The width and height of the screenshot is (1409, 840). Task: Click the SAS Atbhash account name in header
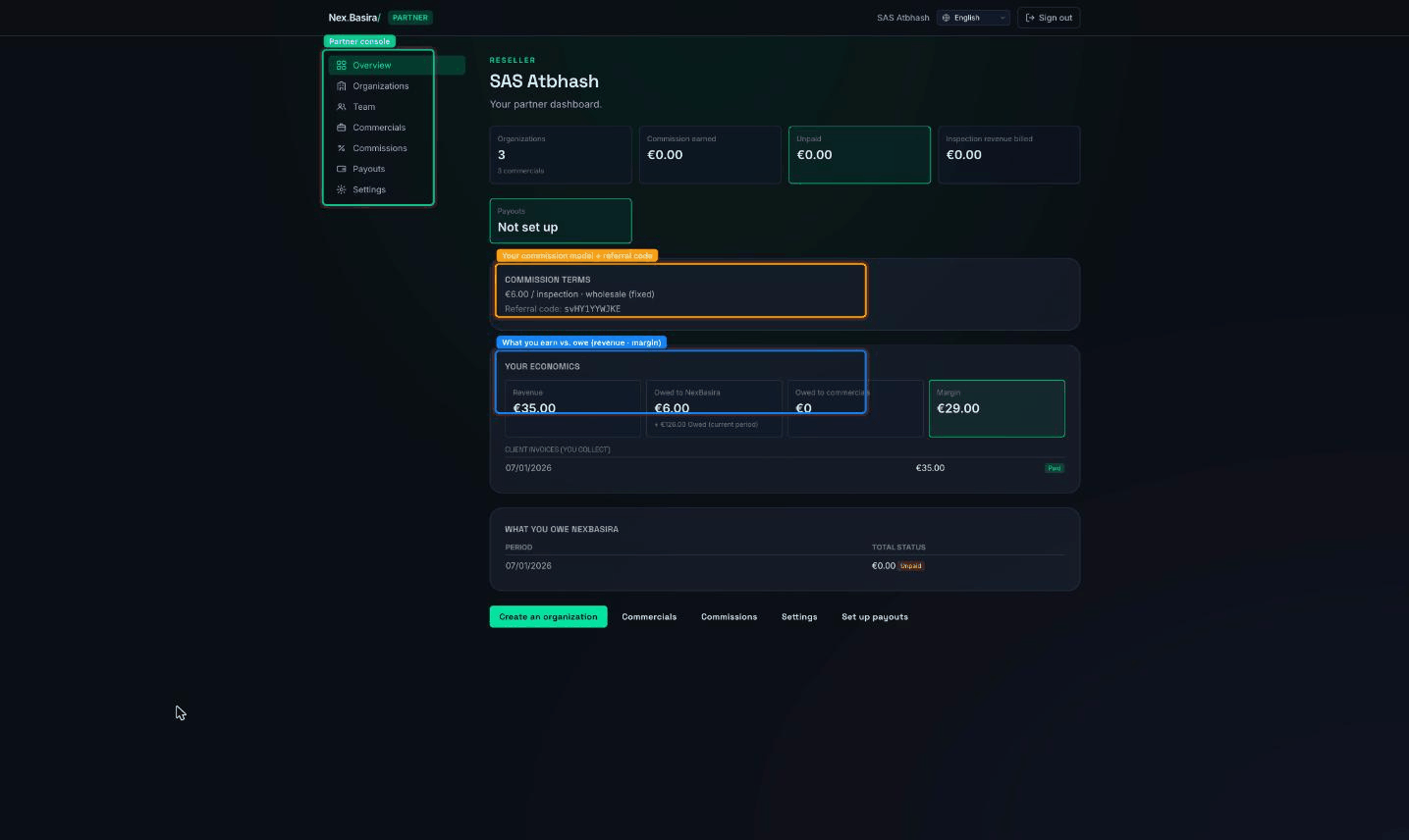pyautogui.click(x=903, y=18)
